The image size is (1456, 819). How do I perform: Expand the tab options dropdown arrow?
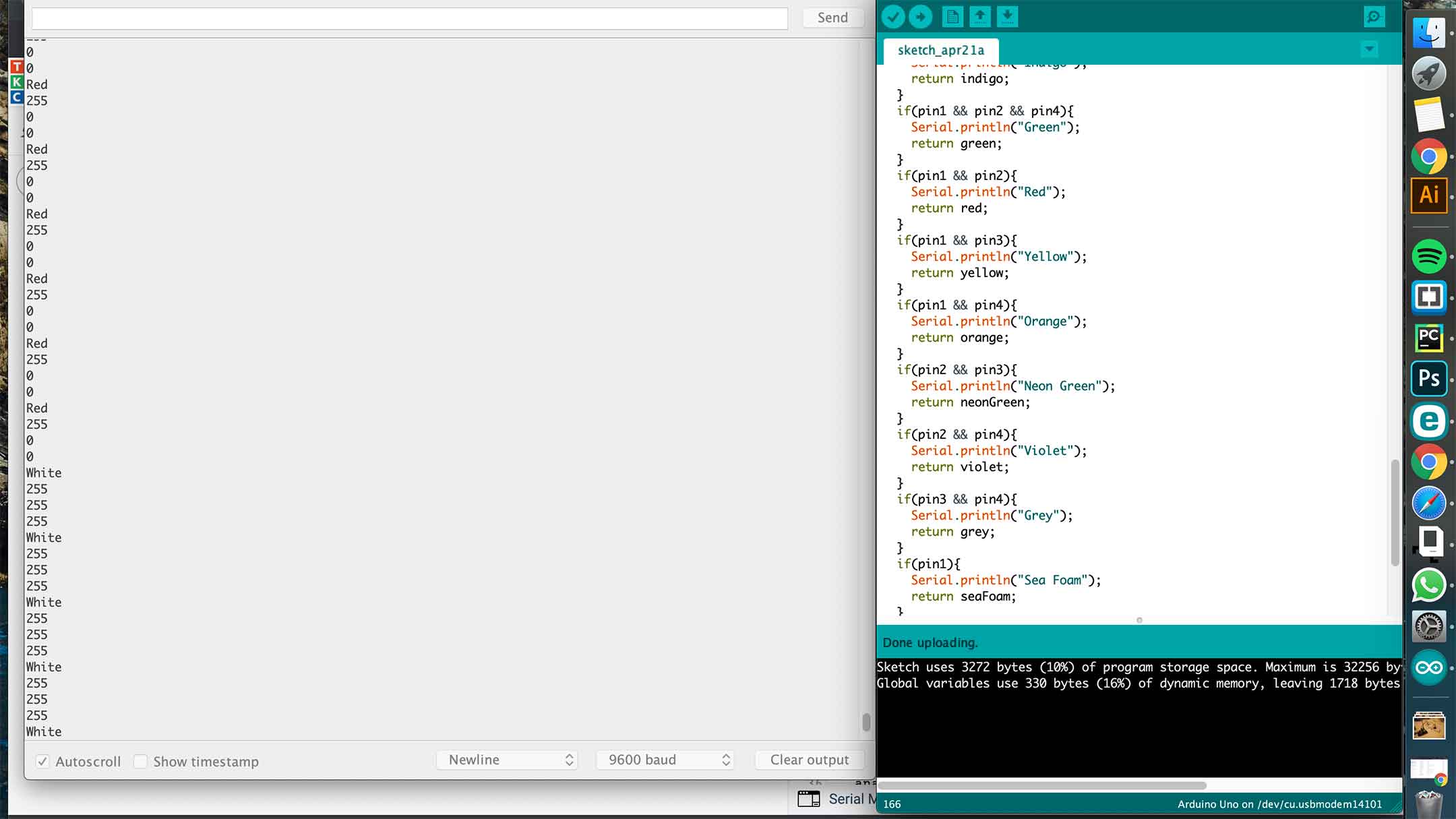click(1369, 49)
